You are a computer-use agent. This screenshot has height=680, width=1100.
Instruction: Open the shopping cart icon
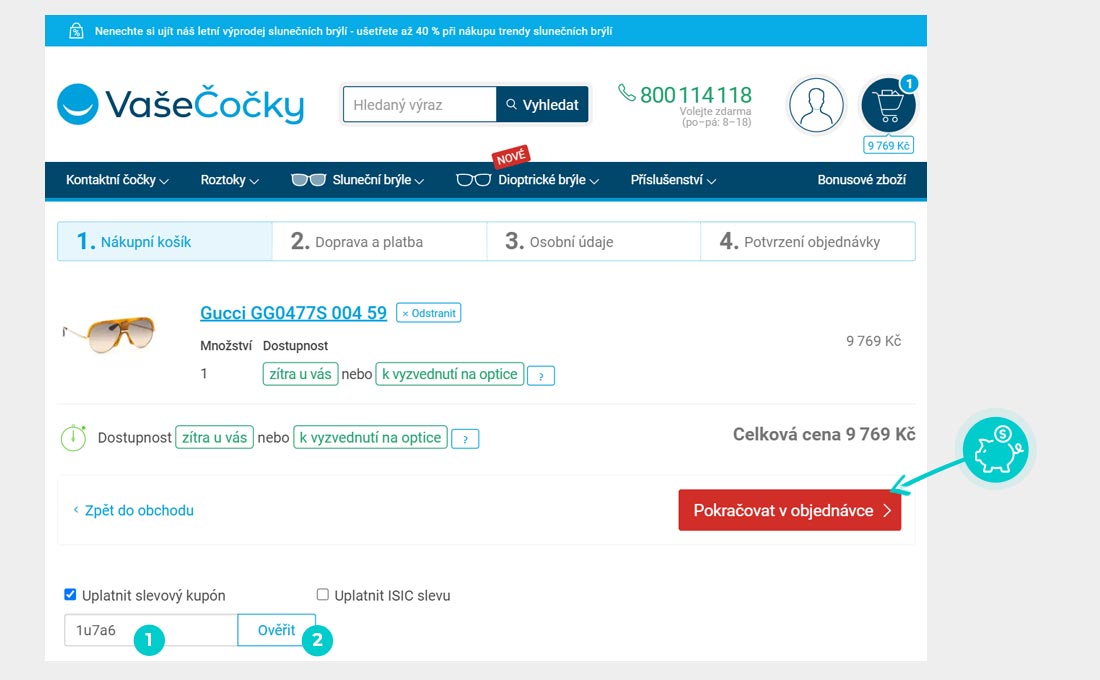pyautogui.click(x=888, y=105)
